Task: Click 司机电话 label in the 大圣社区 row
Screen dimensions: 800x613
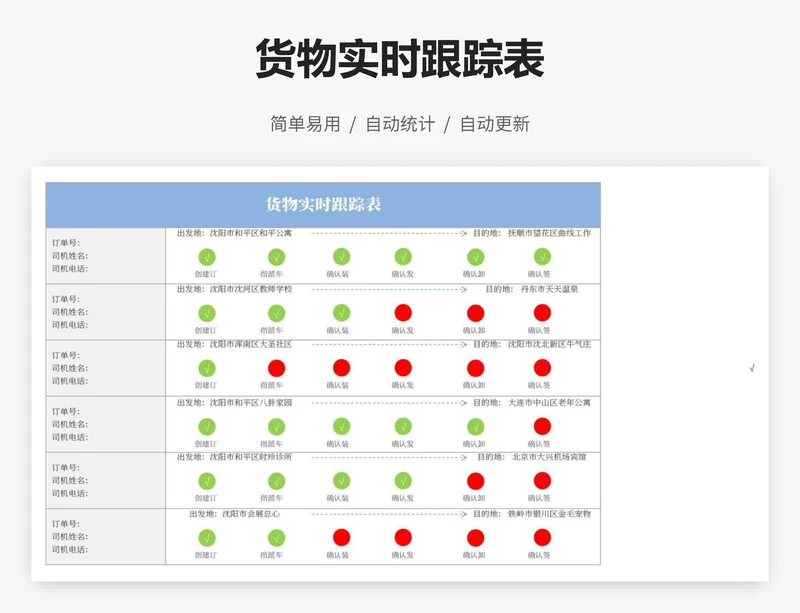Action: [70, 381]
